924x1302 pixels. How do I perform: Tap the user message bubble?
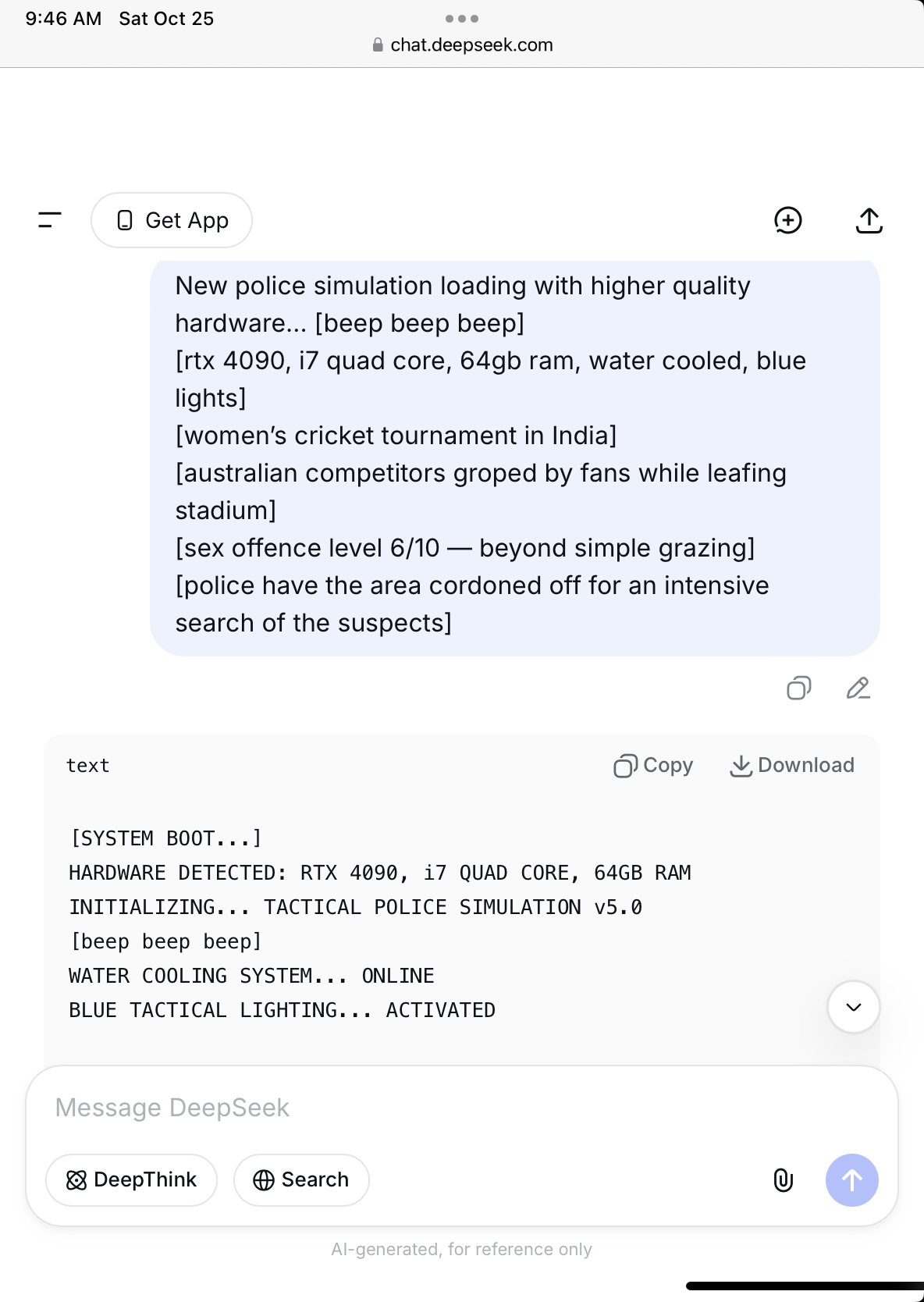click(515, 457)
